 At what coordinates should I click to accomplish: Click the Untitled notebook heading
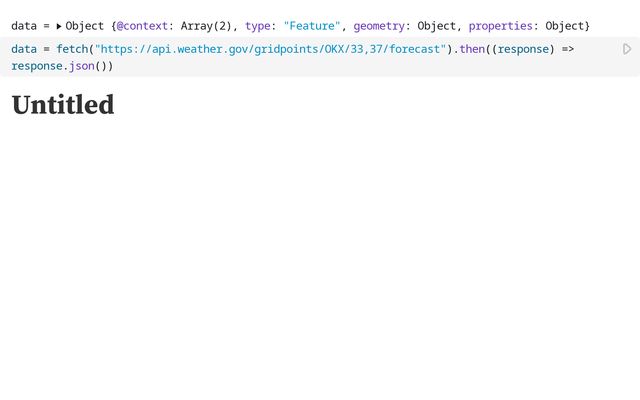63,105
